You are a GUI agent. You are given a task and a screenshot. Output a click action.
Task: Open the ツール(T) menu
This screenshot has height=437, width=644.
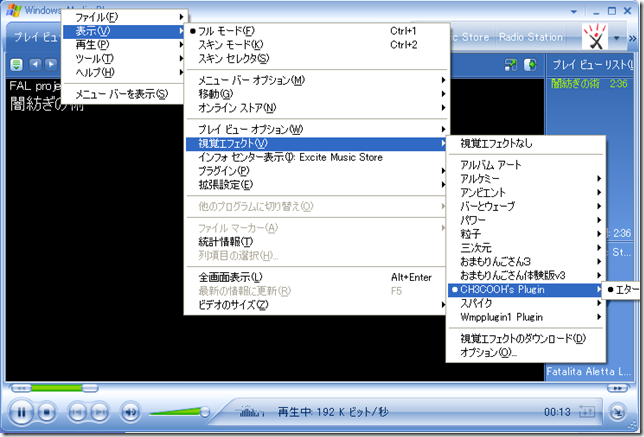pos(124,59)
